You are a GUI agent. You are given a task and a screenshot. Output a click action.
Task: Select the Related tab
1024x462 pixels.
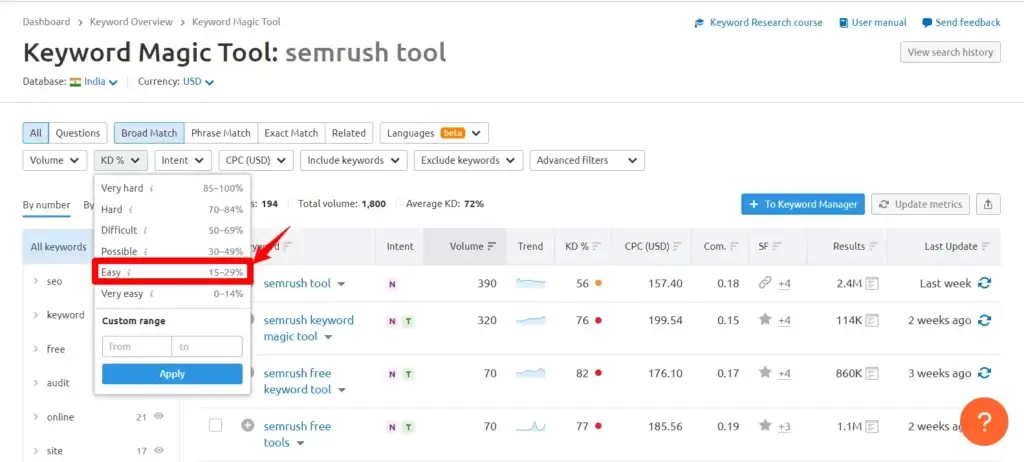coord(349,133)
